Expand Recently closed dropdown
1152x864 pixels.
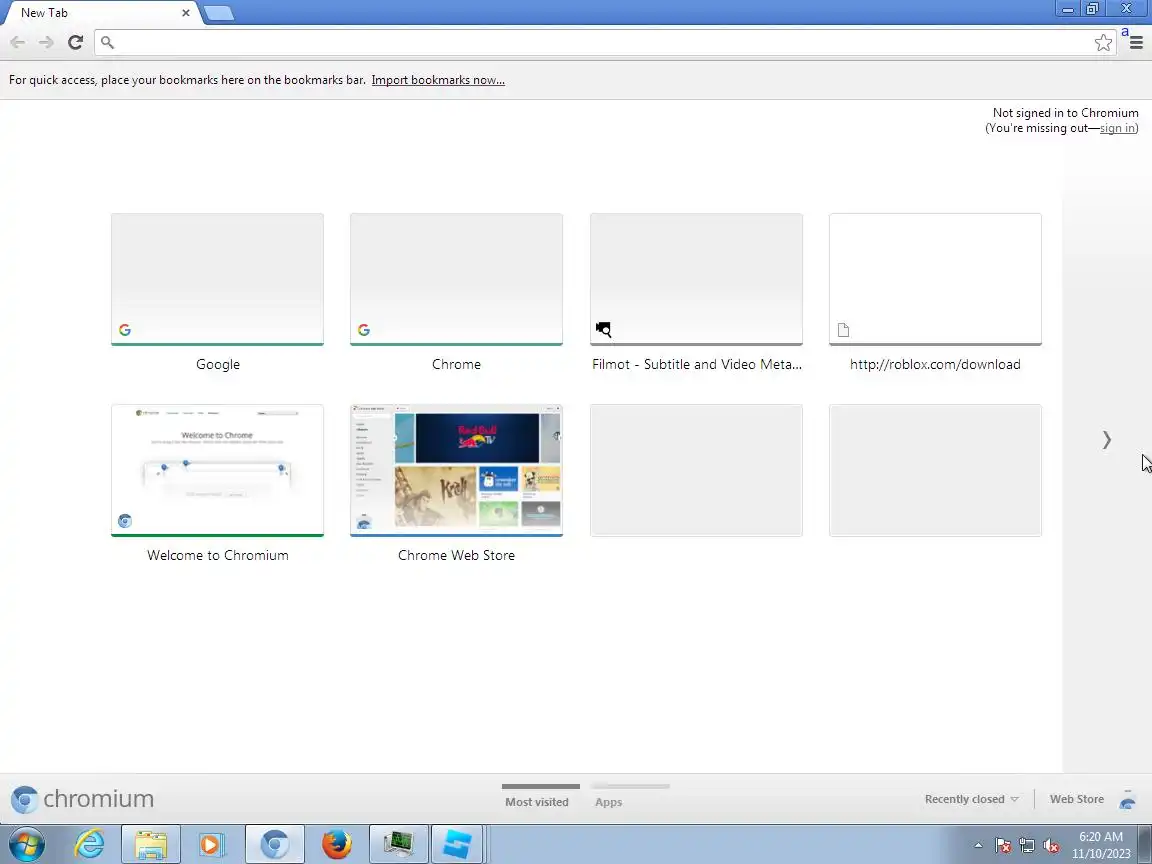(x=971, y=799)
